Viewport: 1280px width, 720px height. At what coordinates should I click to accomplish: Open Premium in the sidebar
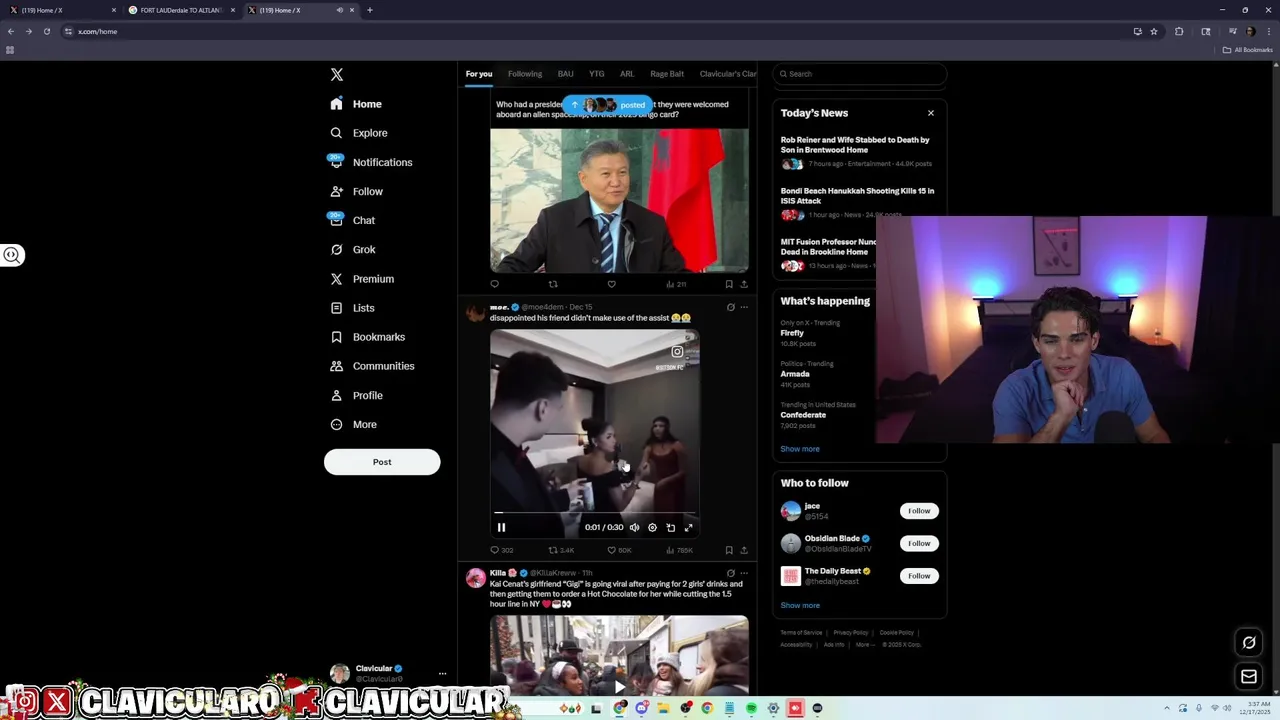click(x=362, y=279)
